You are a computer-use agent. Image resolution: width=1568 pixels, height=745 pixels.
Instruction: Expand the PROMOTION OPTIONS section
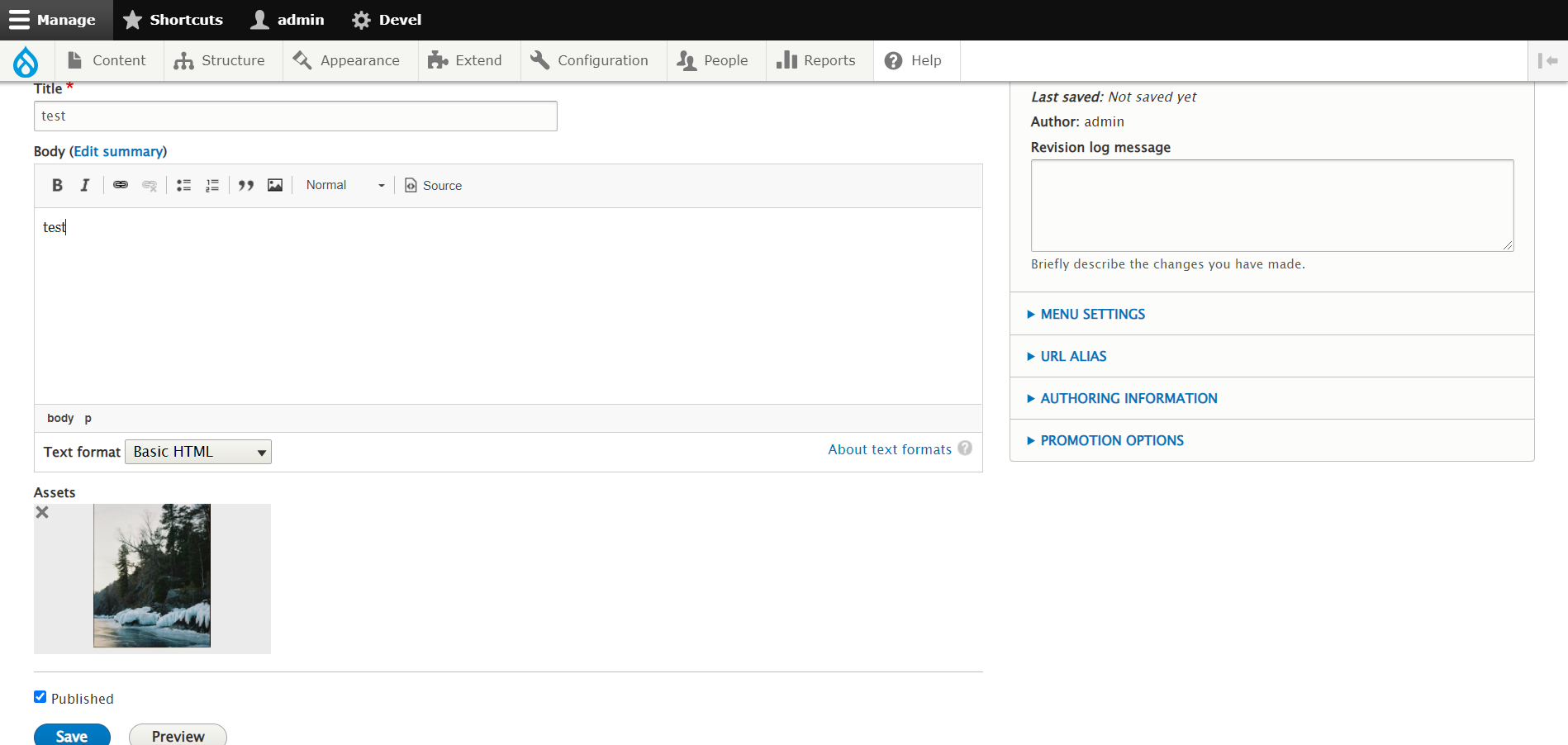coord(1111,440)
